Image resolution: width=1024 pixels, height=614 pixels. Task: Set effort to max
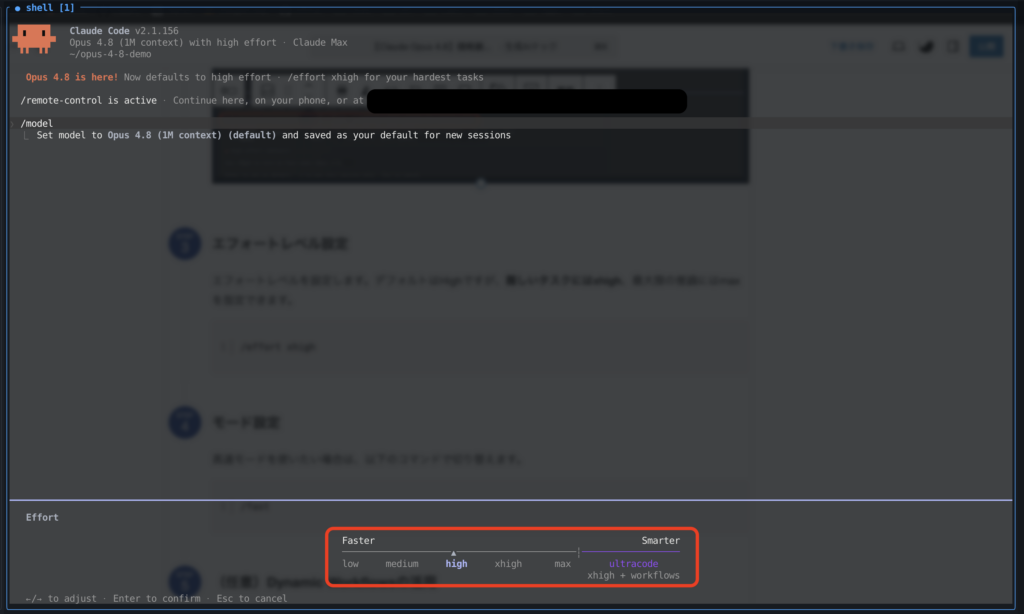click(x=562, y=564)
